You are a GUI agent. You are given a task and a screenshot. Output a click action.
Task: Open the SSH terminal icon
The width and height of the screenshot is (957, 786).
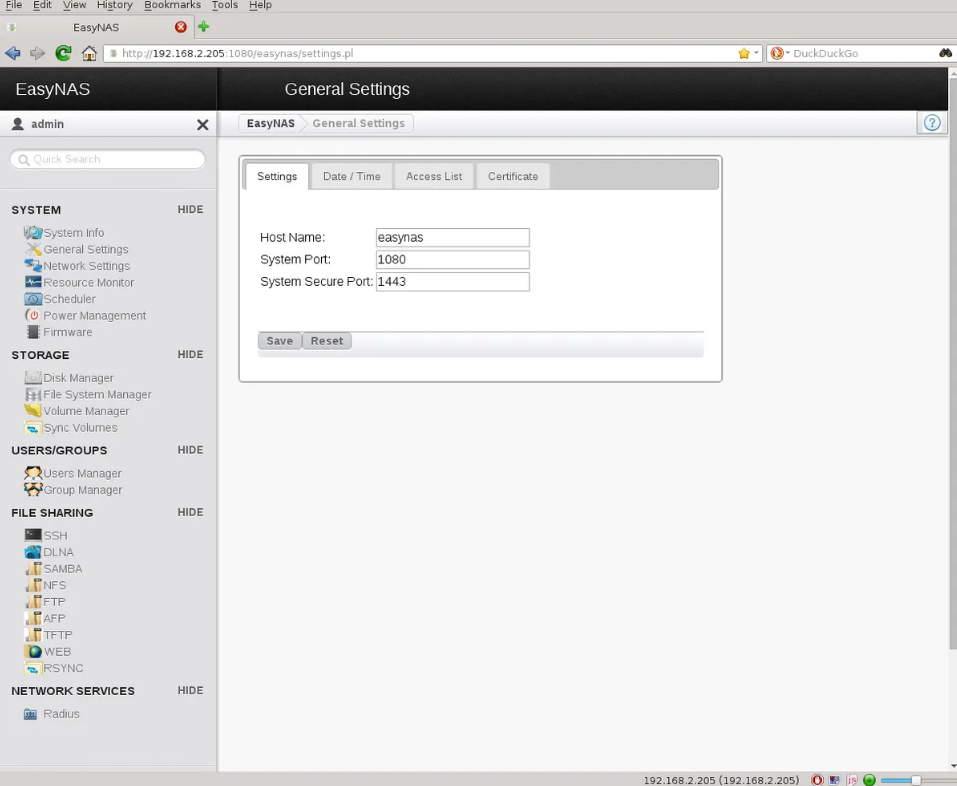click(33, 535)
